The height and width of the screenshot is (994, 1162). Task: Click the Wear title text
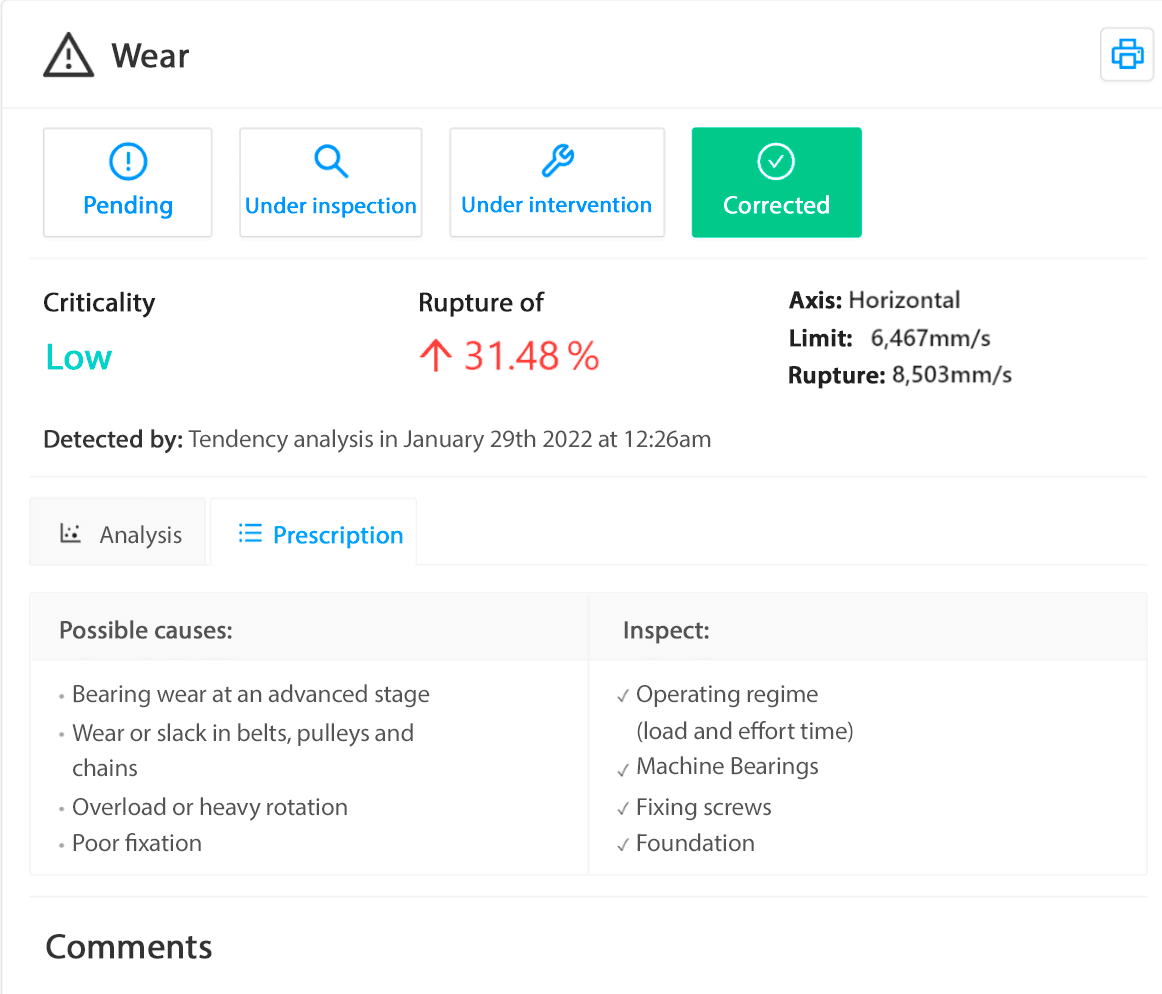click(x=150, y=56)
